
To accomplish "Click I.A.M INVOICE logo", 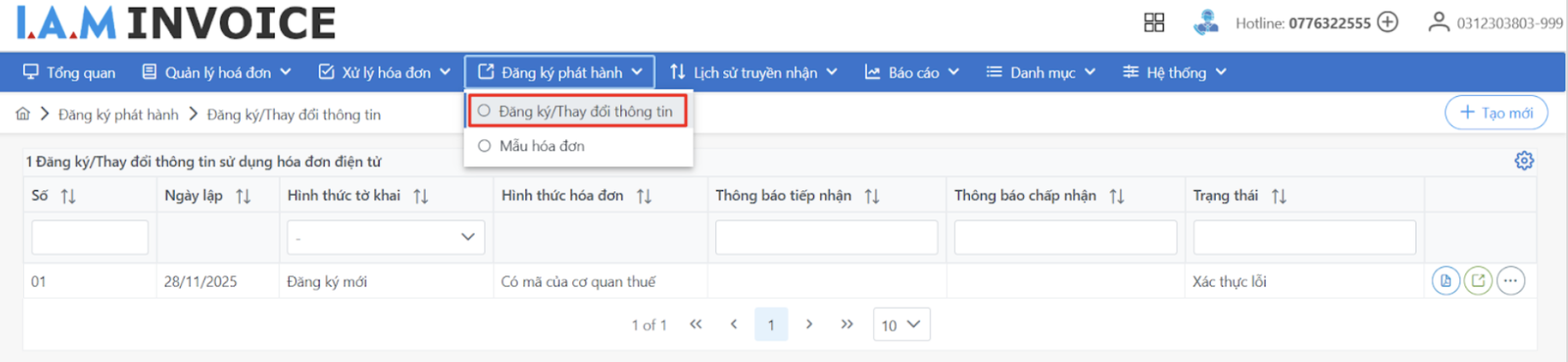I will coord(176,22).
